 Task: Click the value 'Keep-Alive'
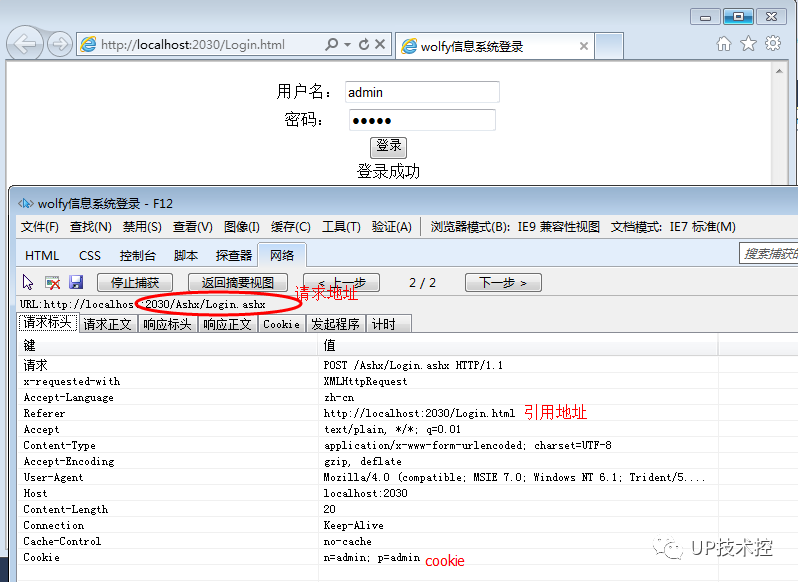tap(354, 526)
